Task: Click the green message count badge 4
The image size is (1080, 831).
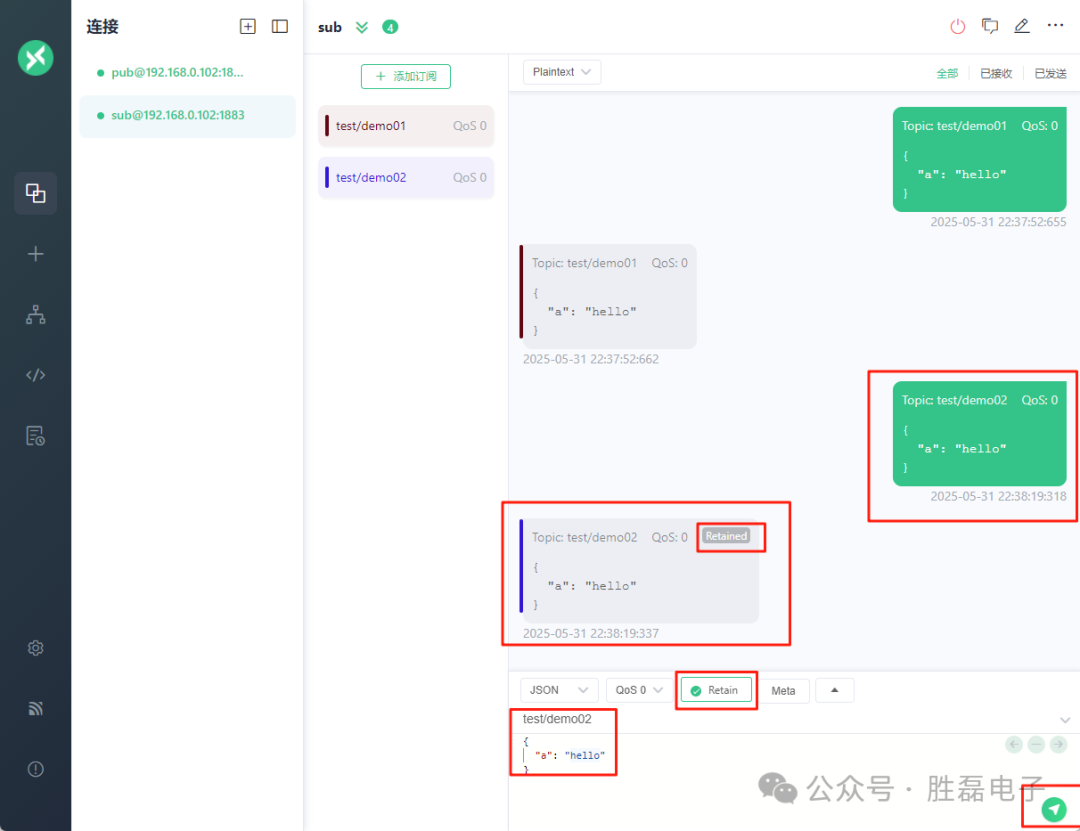Action: click(x=390, y=27)
